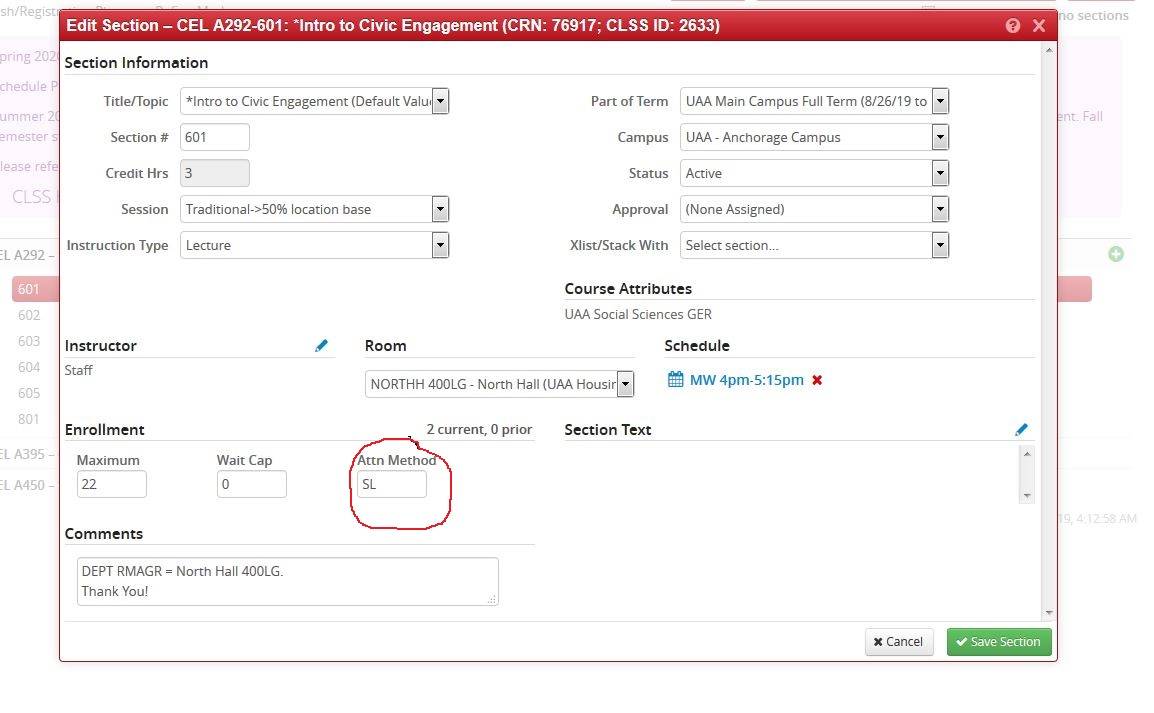Open the Part of Term dropdown
This screenshot has width=1154, height=713.
(938, 100)
